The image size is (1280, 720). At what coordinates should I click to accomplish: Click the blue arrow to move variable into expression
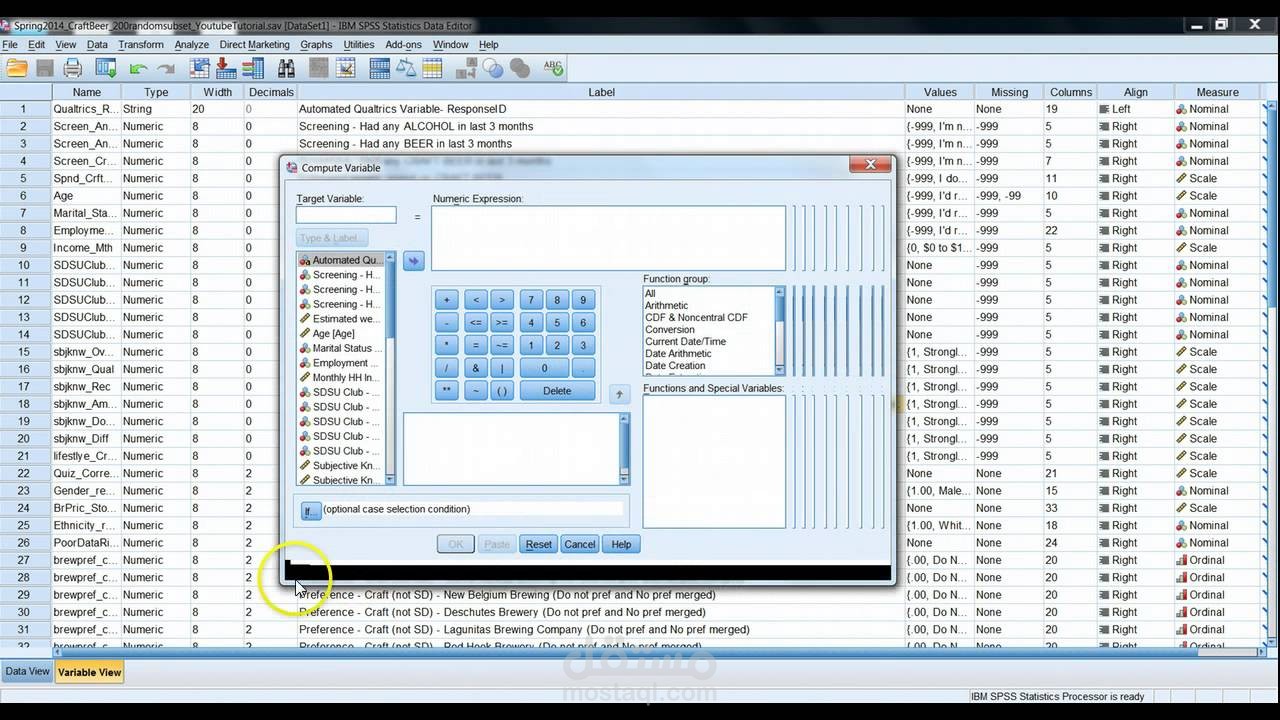pyautogui.click(x=413, y=261)
